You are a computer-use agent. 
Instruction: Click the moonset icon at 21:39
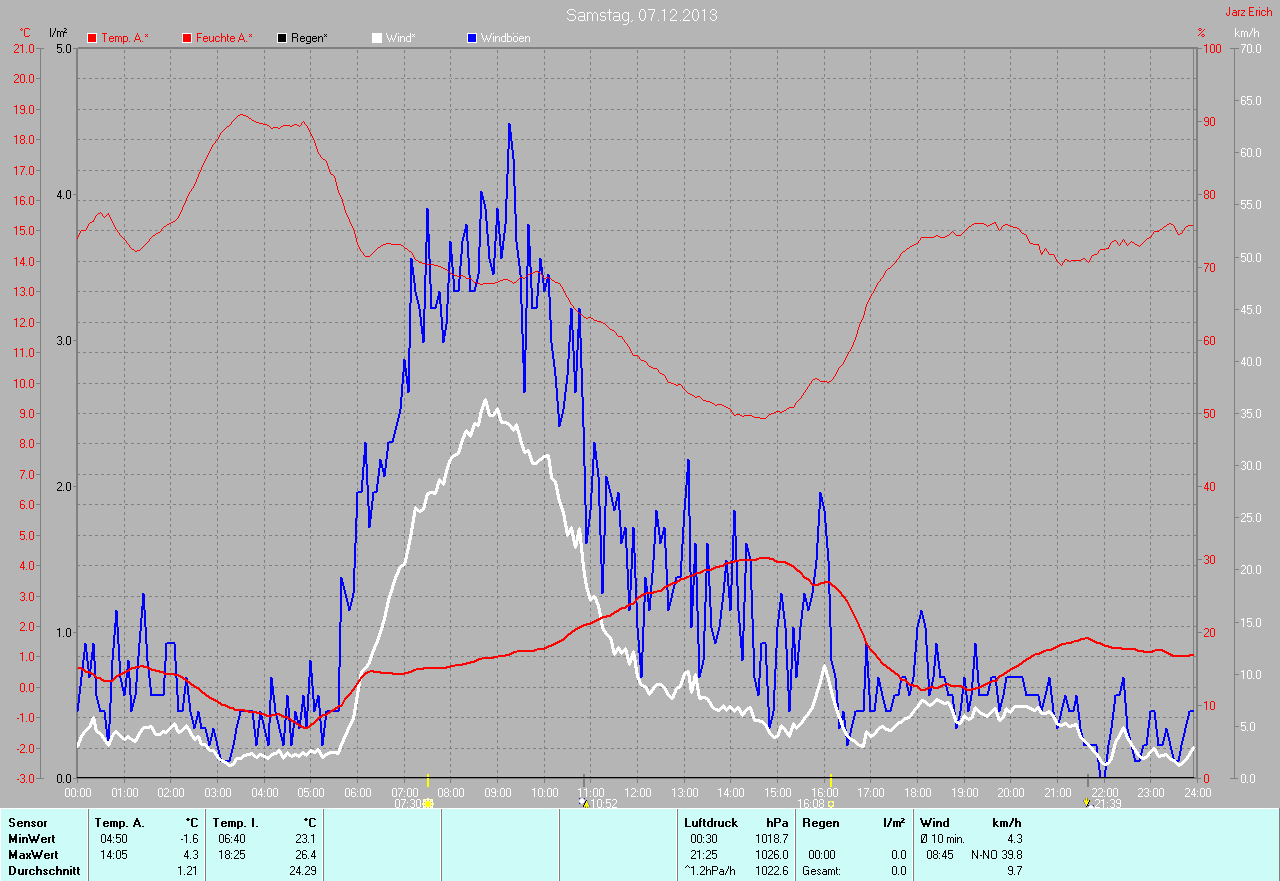coord(1087,803)
